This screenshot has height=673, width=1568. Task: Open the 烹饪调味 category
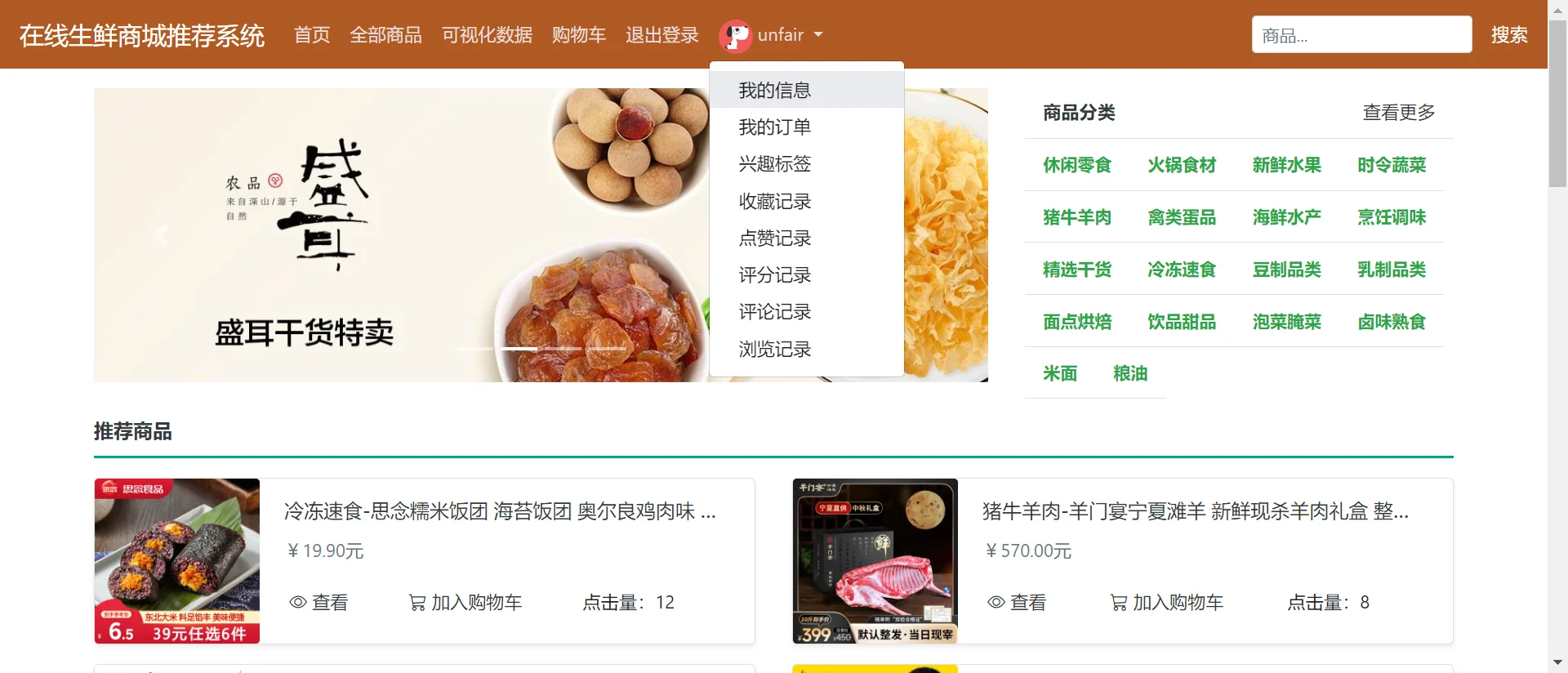click(x=1392, y=217)
